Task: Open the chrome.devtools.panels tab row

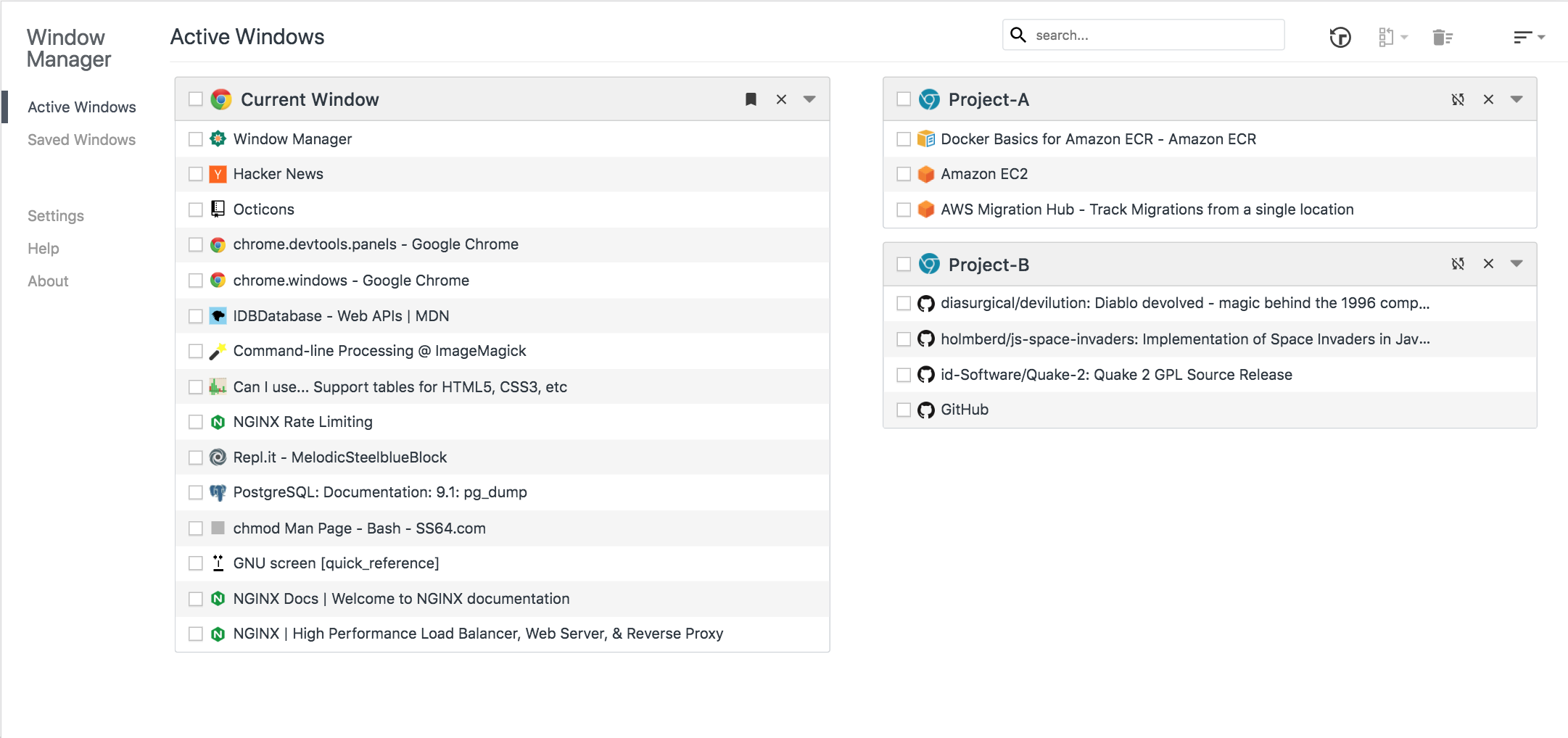Action: tap(502, 245)
